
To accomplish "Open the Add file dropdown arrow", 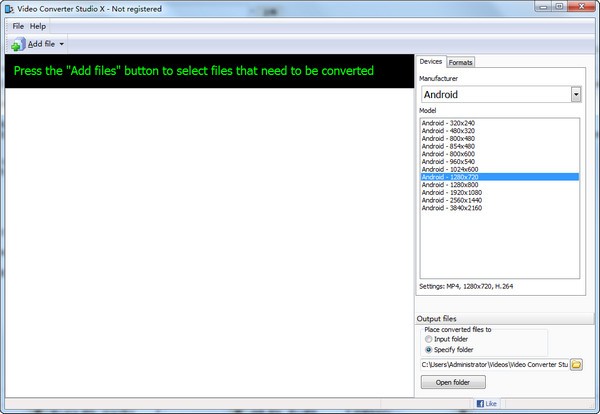I will [61, 44].
